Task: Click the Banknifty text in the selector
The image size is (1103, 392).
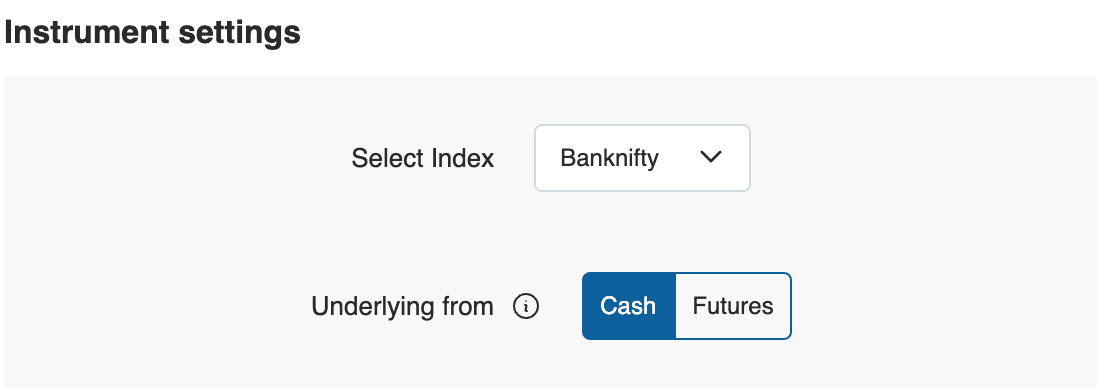Action: 609,158
